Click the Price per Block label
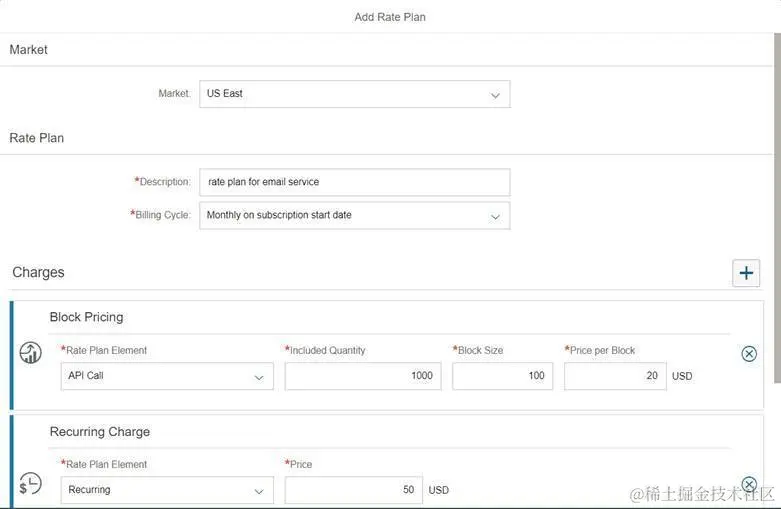 [x=600, y=350]
